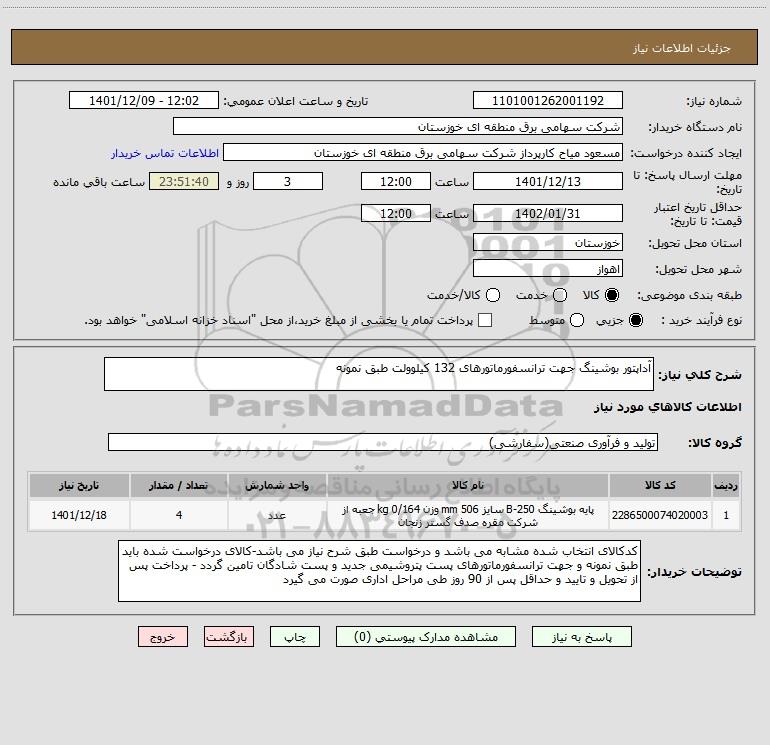
Task: Click the ردیف column header
Action: point(726,486)
